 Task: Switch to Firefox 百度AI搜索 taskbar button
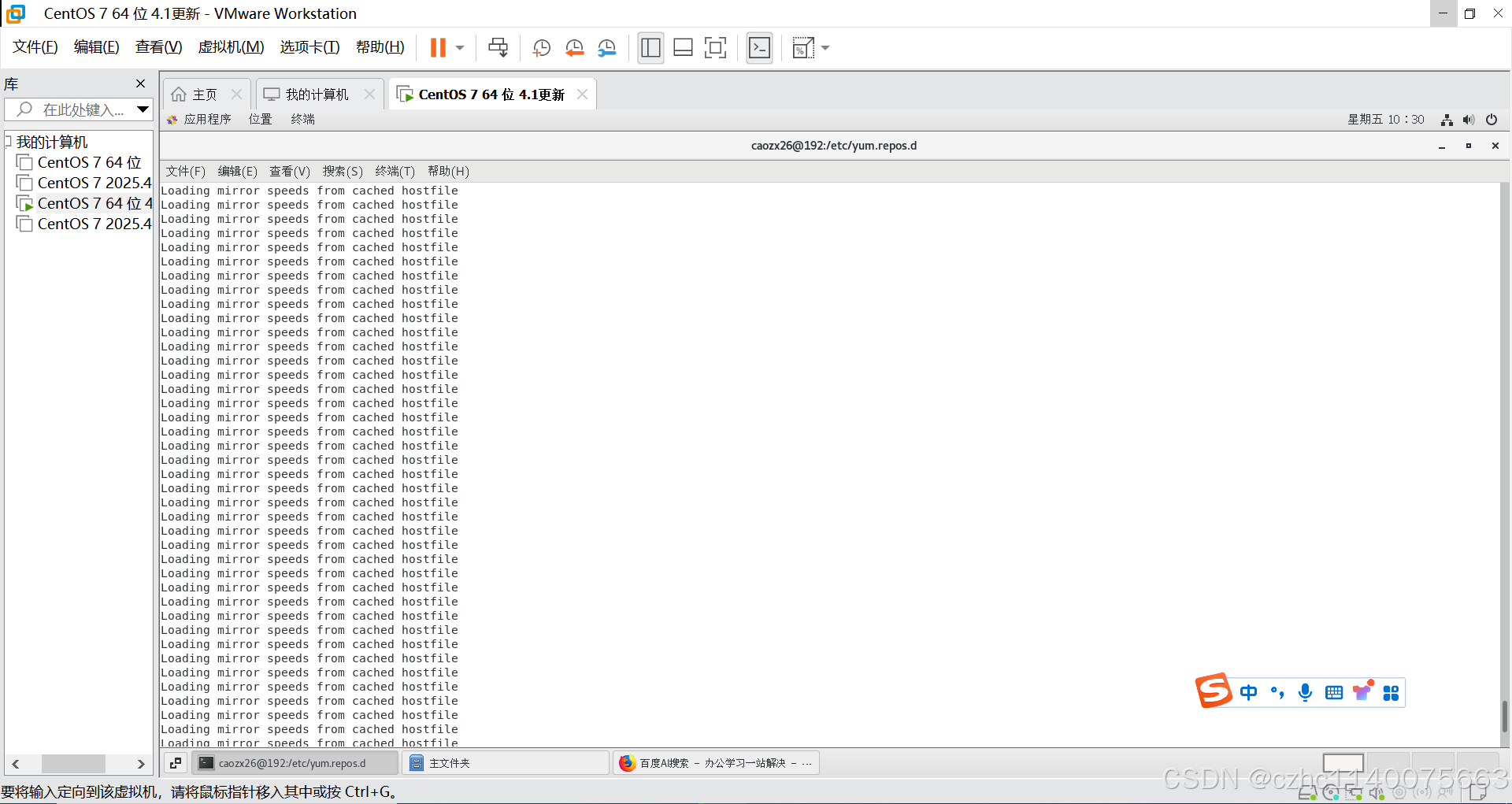point(716,762)
